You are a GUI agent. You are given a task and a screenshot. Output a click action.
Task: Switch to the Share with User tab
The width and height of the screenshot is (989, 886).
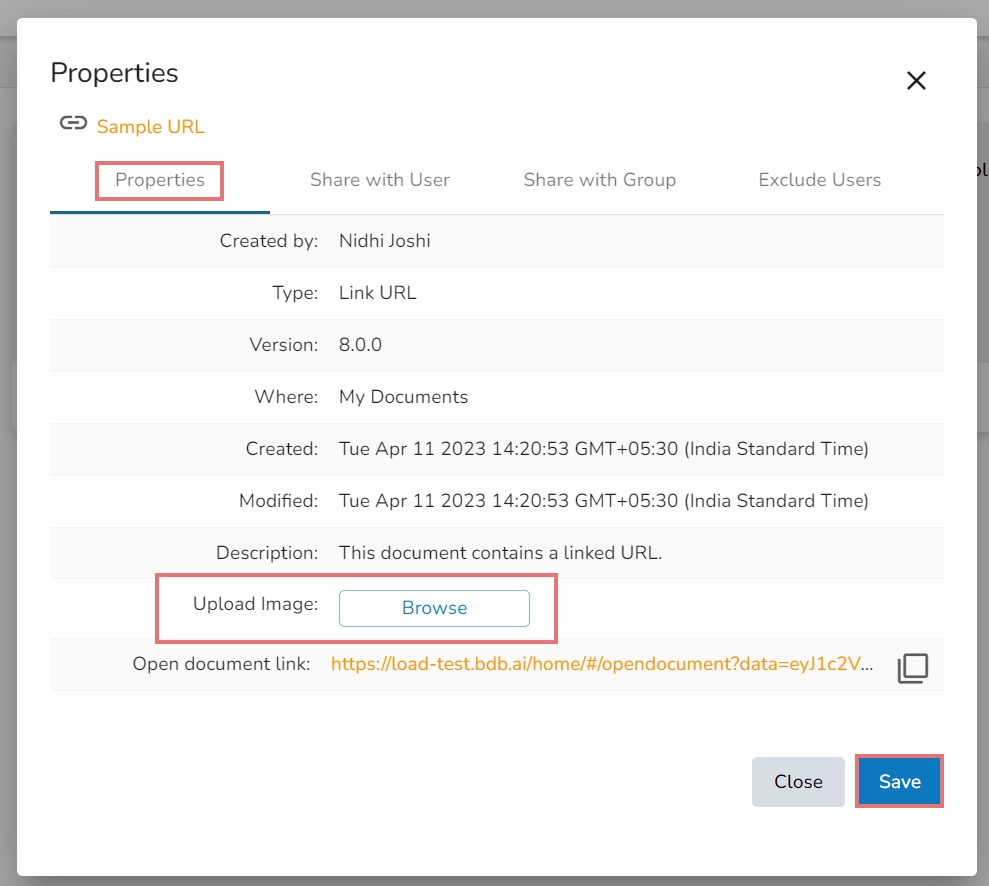pyautogui.click(x=379, y=181)
